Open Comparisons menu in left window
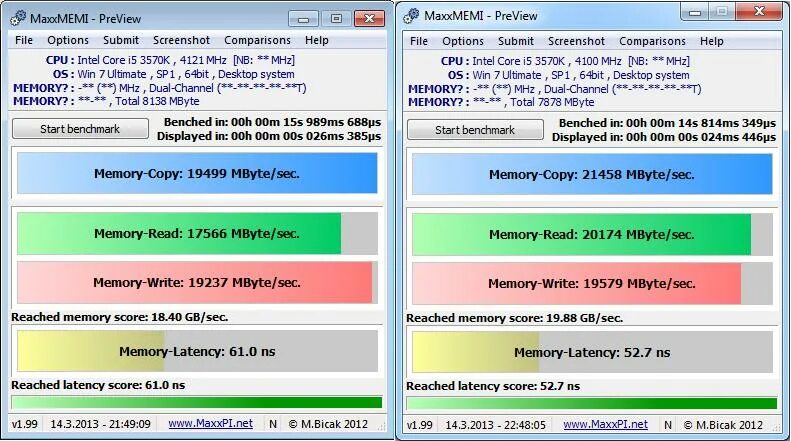The width and height of the screenshot is (791, 441). [257, 40]
